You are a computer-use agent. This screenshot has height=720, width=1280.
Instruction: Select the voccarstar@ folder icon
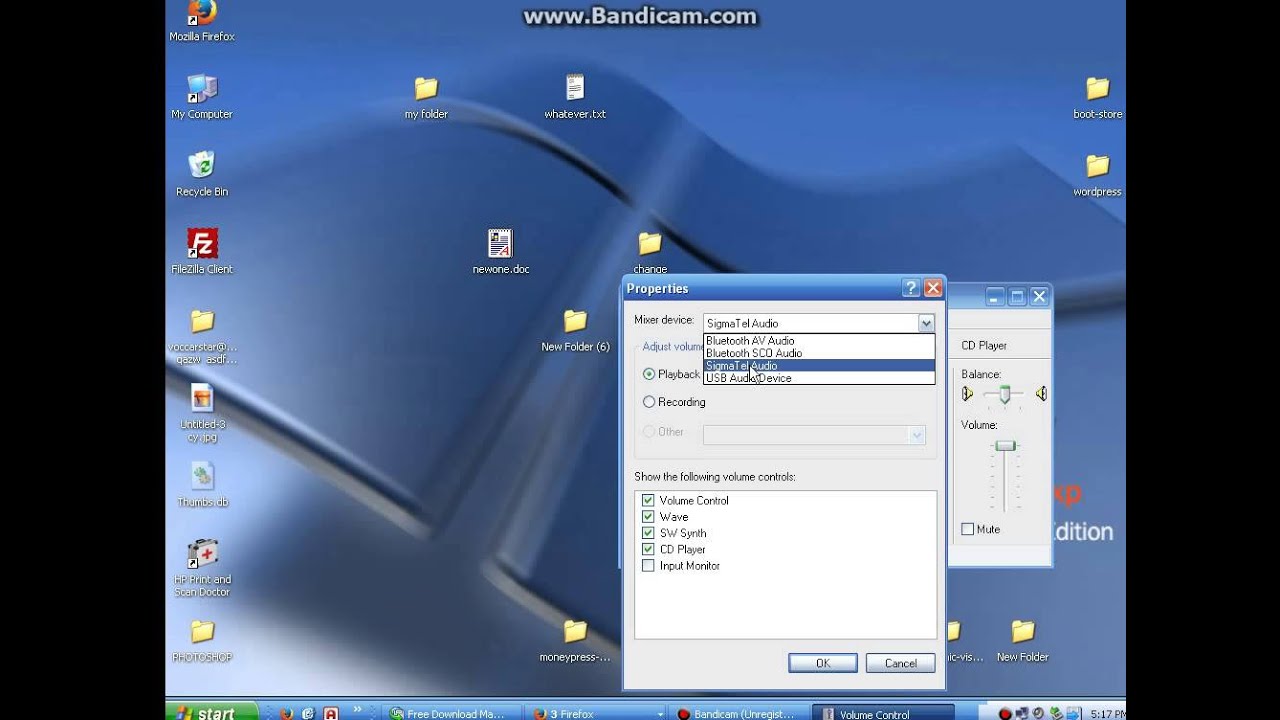pyautogui.click(x=202, y=336)
